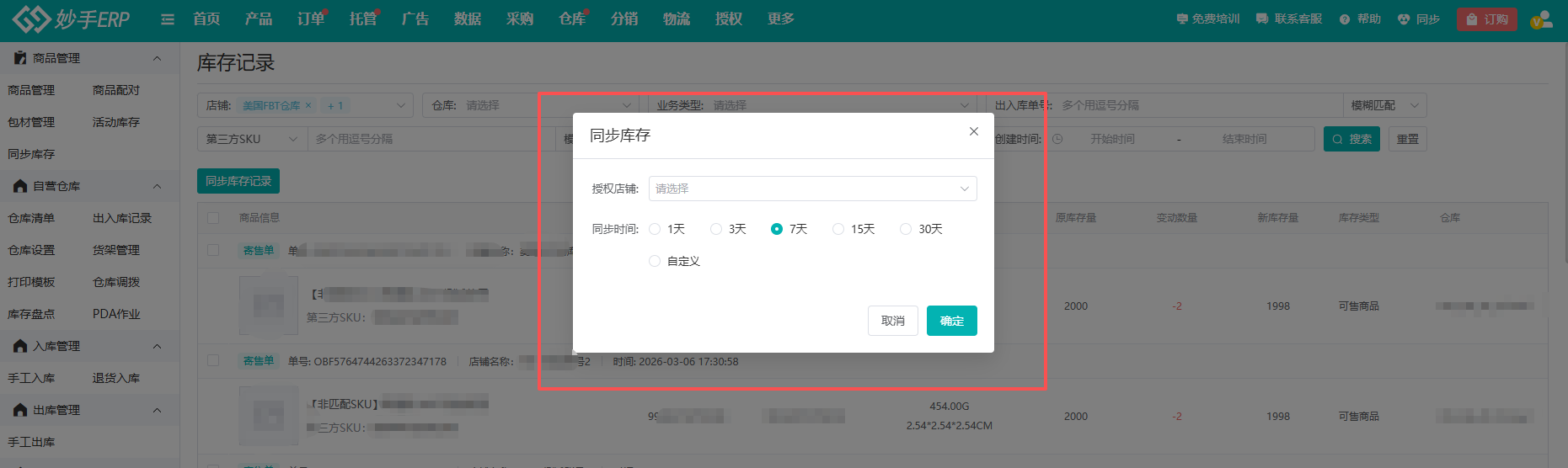Screen dimensions: 1568x468
Task: Click the 同步 sync icon in header
Action: point(1404,19)
